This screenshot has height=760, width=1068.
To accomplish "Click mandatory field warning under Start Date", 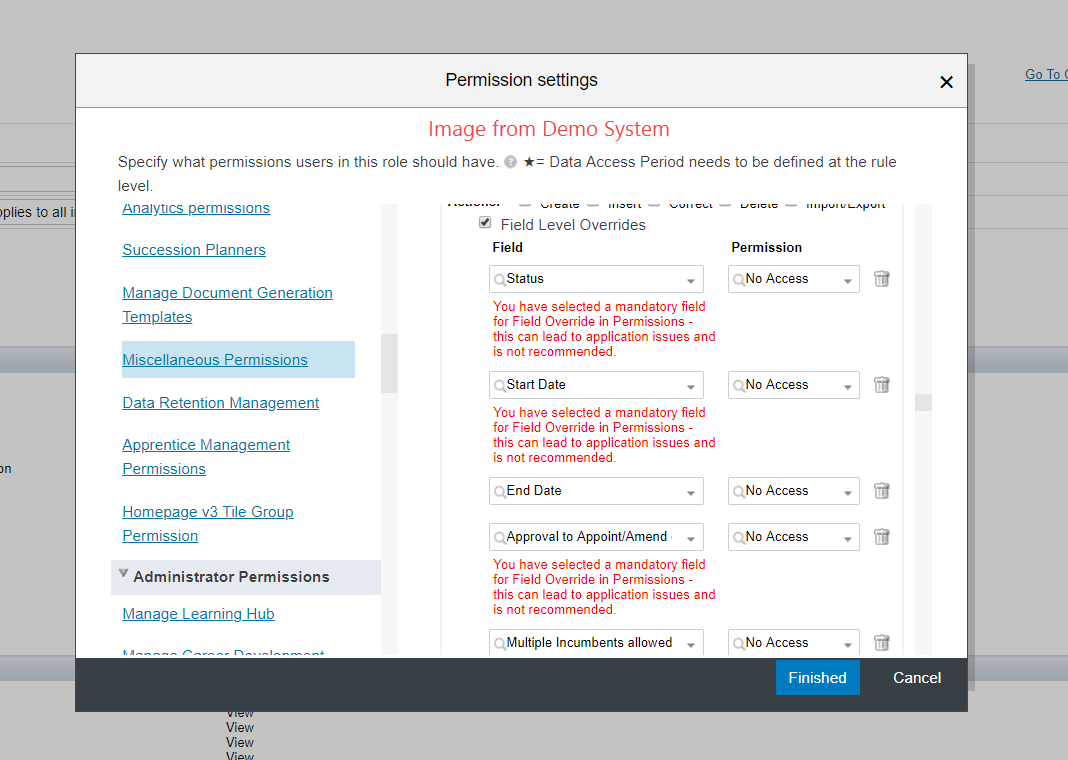I will click(x=604, y=435).
